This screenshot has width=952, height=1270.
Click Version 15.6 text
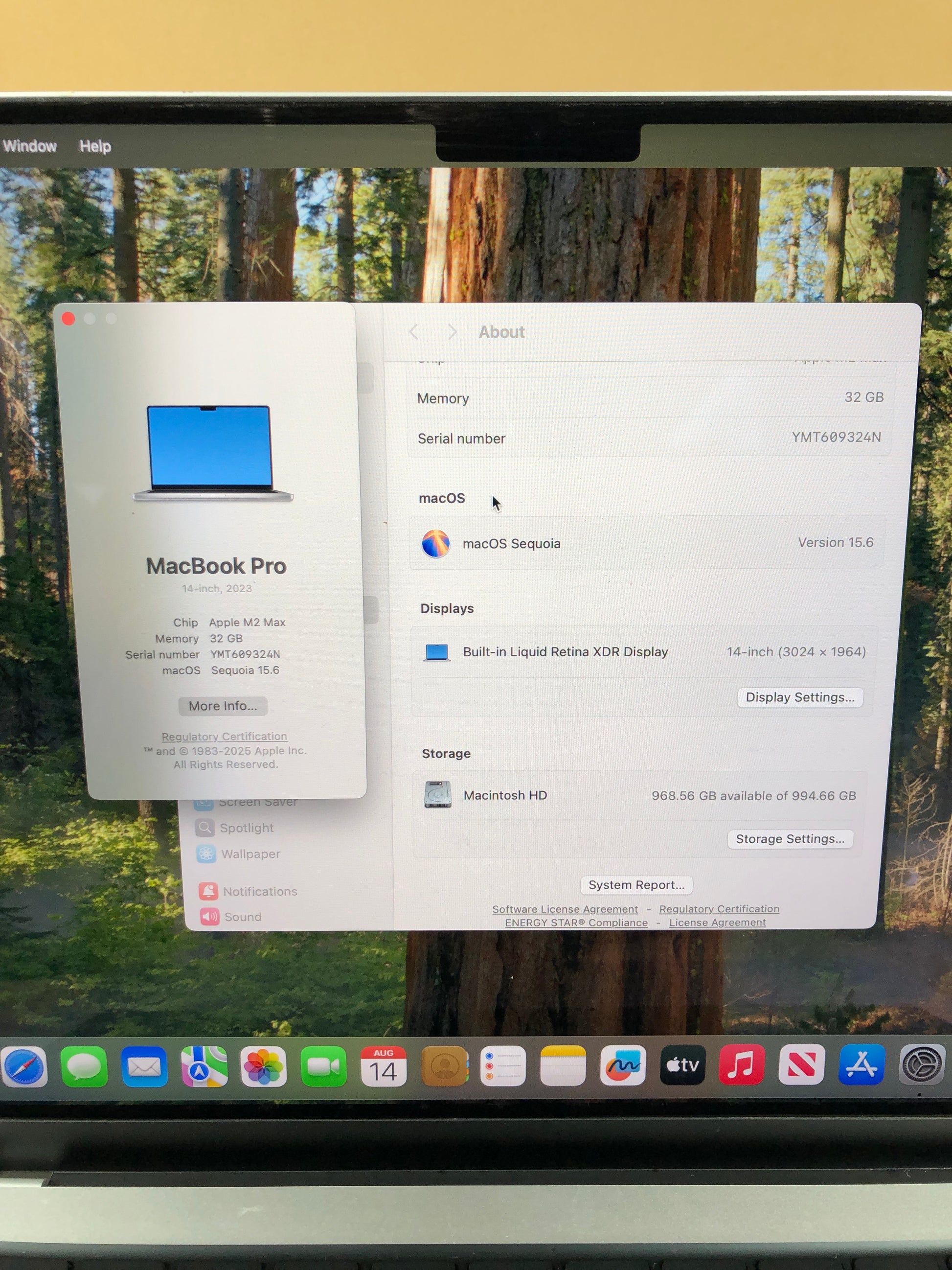836,543
